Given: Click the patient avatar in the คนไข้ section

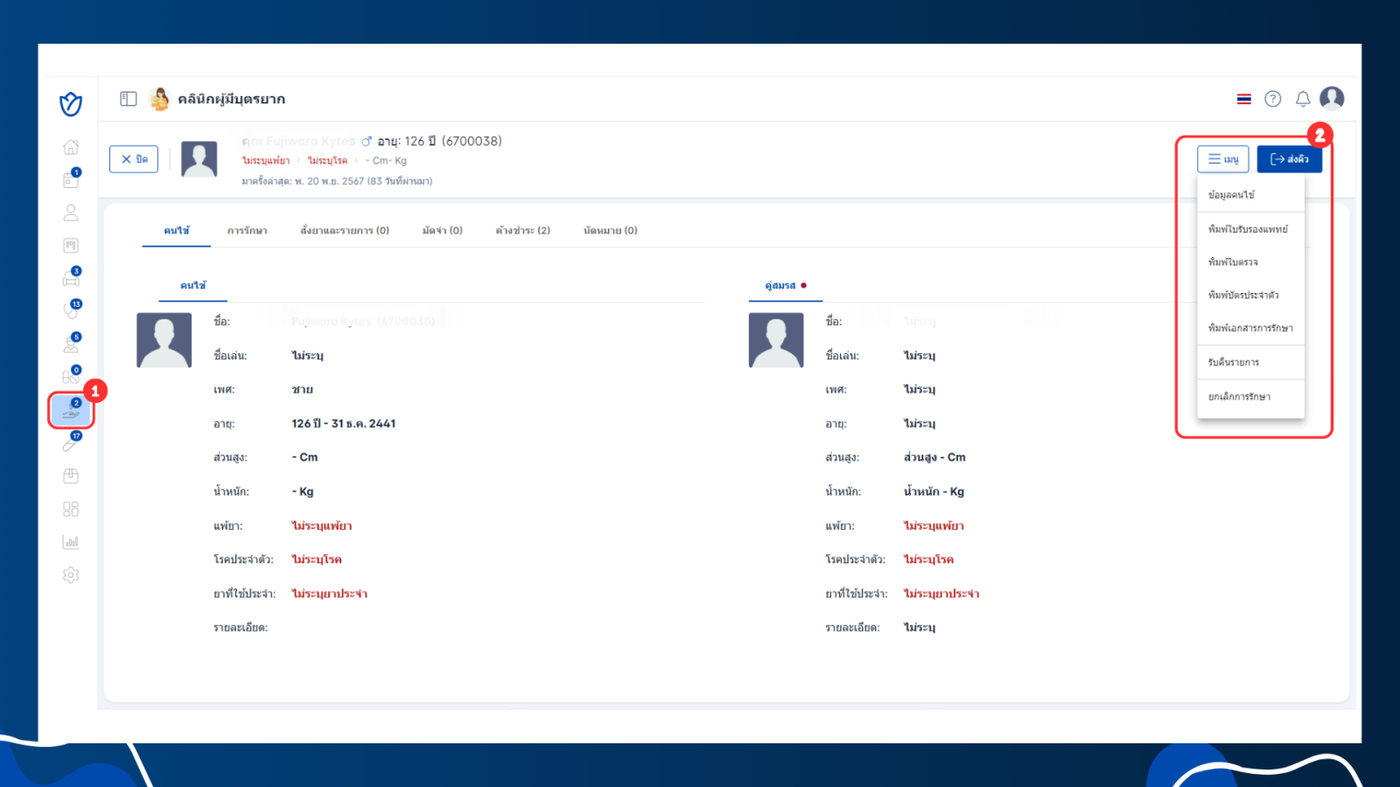Looking at the screenshot, I should tap(164, 340).
